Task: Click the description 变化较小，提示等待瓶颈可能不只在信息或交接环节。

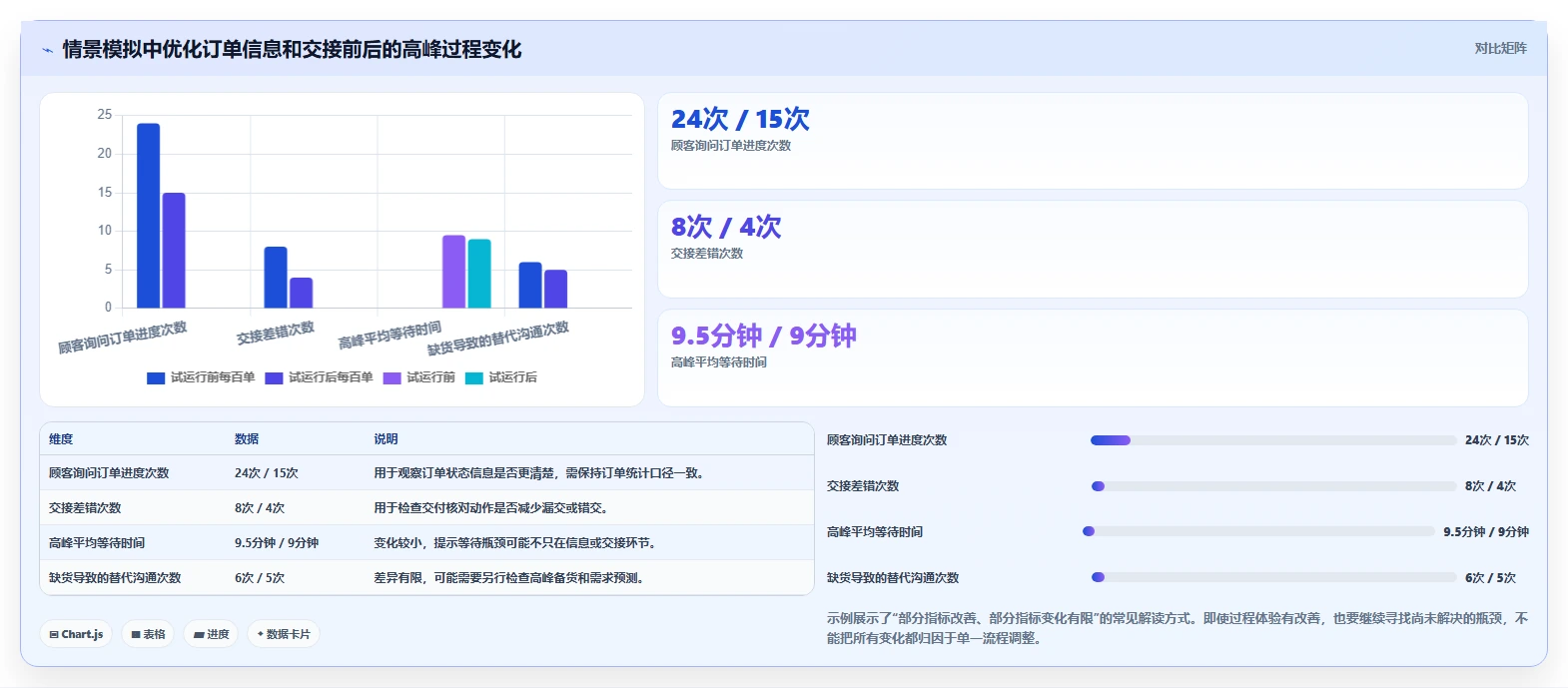Action: point(514,543)
